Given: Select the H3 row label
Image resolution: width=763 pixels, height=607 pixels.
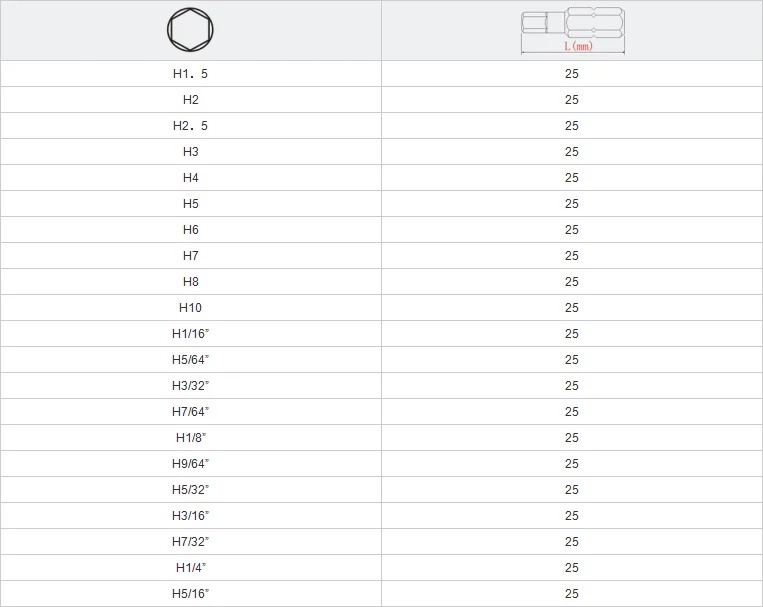Looking at the screenshot, I should (190, 152).
